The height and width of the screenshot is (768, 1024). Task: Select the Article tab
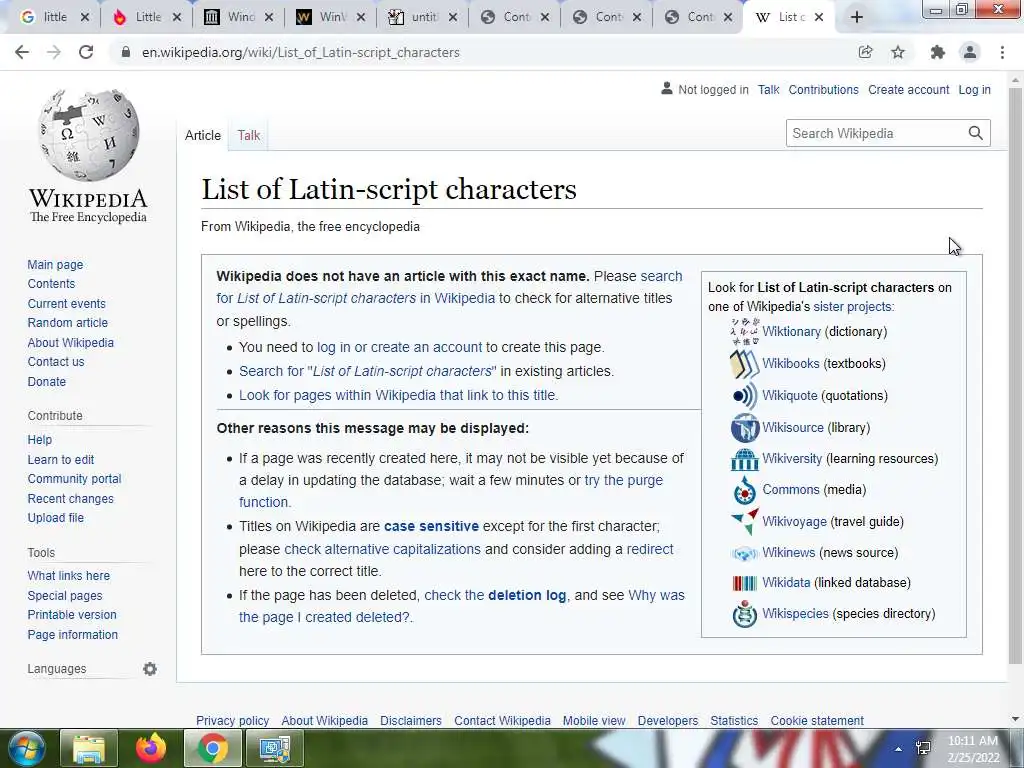click(x=202, y=135)
